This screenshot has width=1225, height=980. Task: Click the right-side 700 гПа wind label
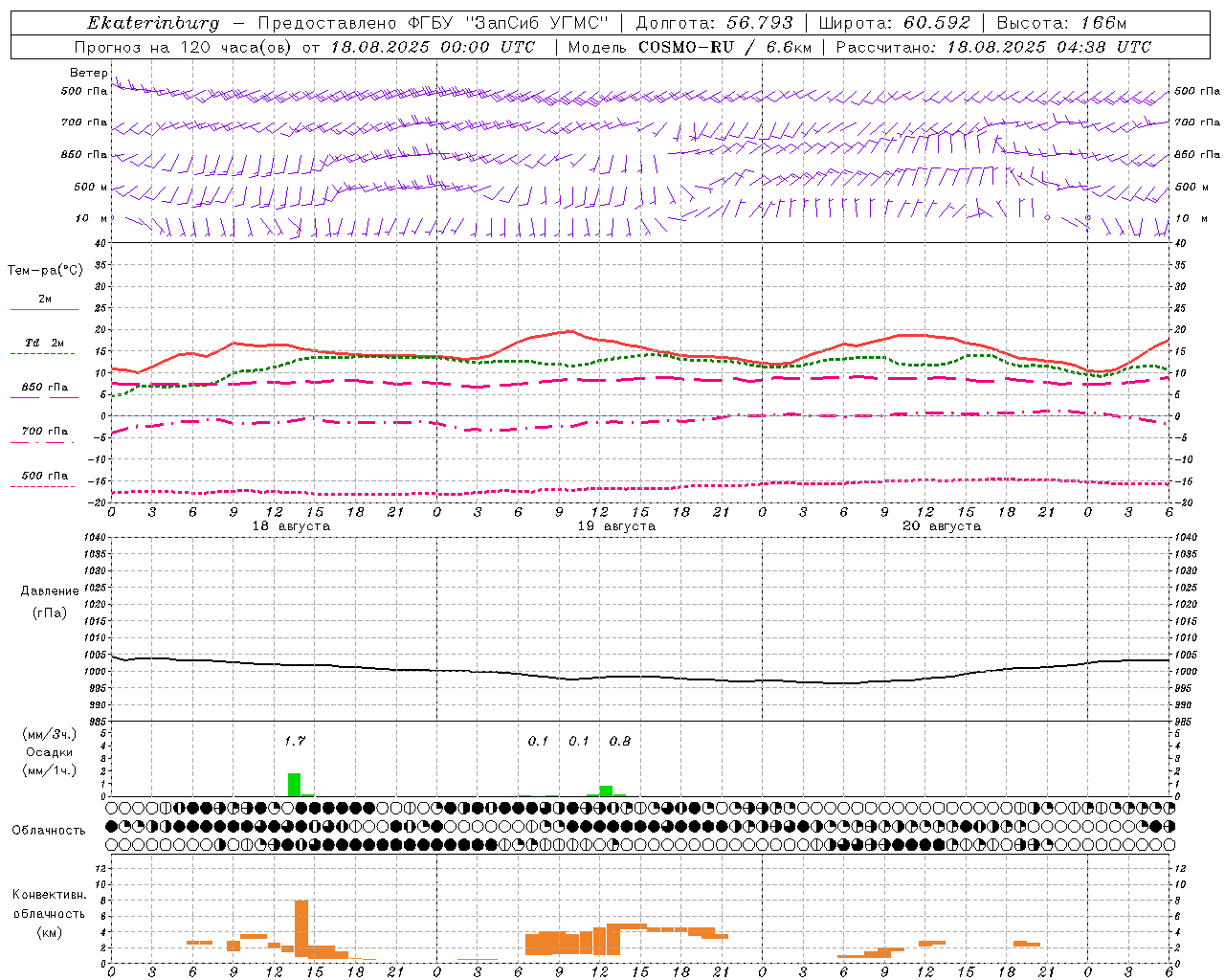pyautogui.click(x=1197, y=122)
